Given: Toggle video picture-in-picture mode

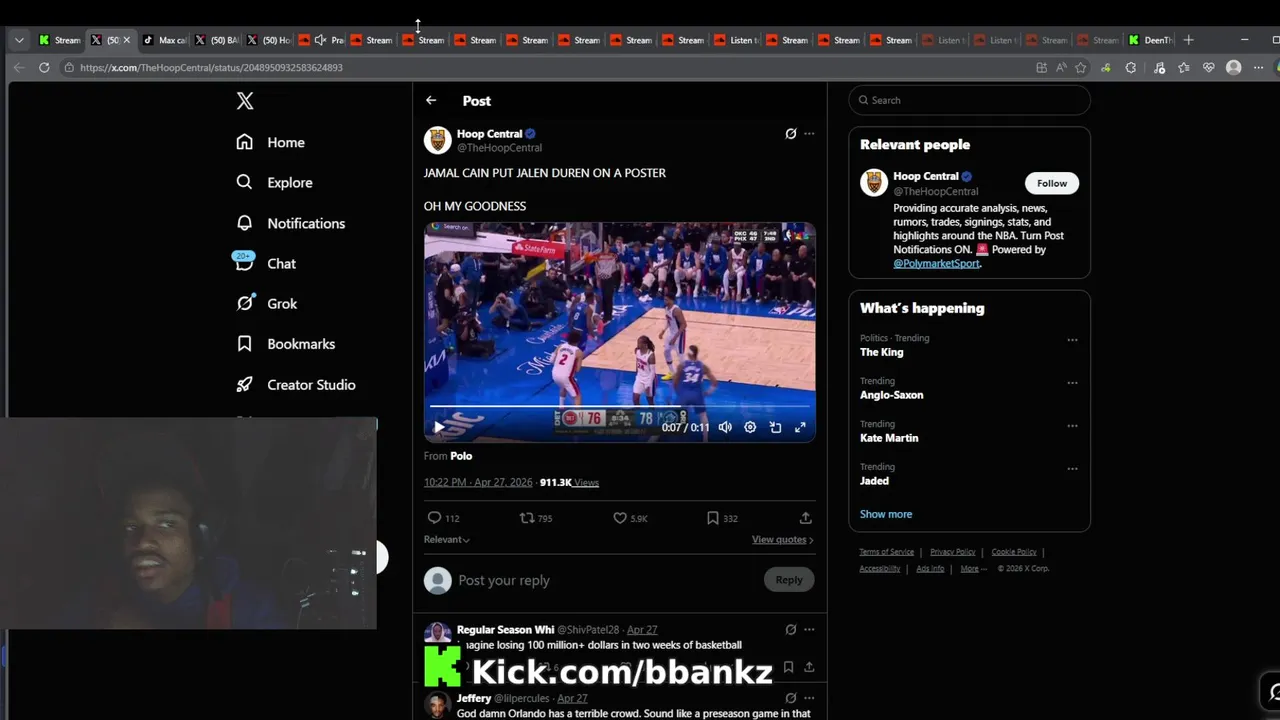Looking at the screenshot, I should pos(775,427).
